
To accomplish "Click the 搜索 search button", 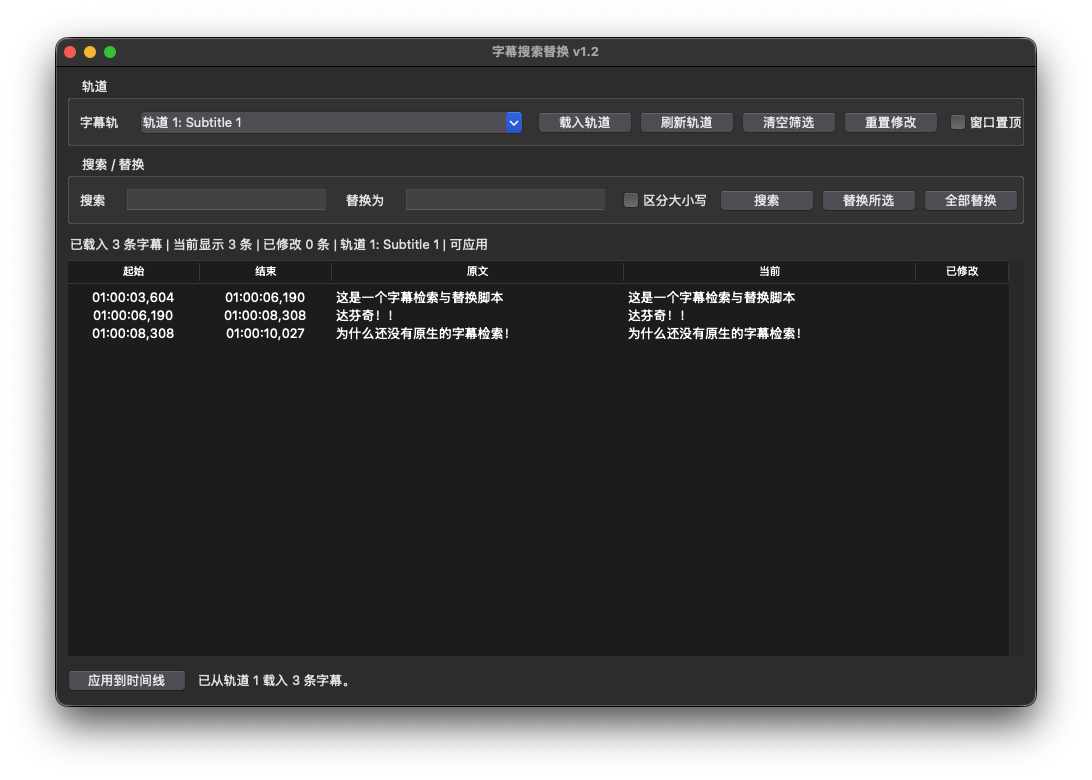I will tap(766, 200).
